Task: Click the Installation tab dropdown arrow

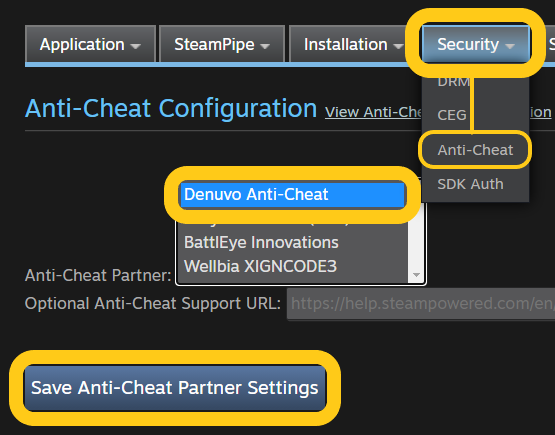Action: click(x=398, y=46)
